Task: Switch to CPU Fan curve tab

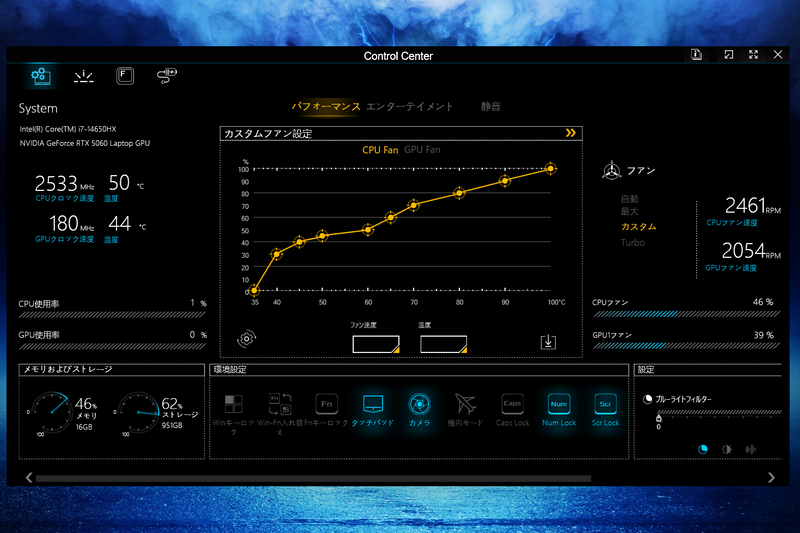Action: tap(380, 150)
